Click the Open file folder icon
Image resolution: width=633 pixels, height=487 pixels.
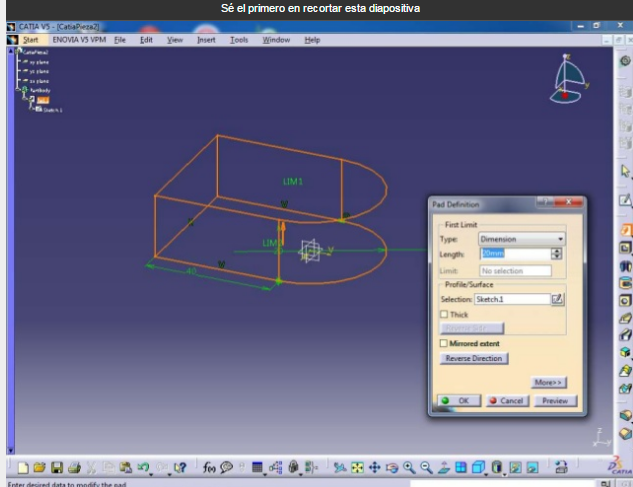(x=40, y=467)
